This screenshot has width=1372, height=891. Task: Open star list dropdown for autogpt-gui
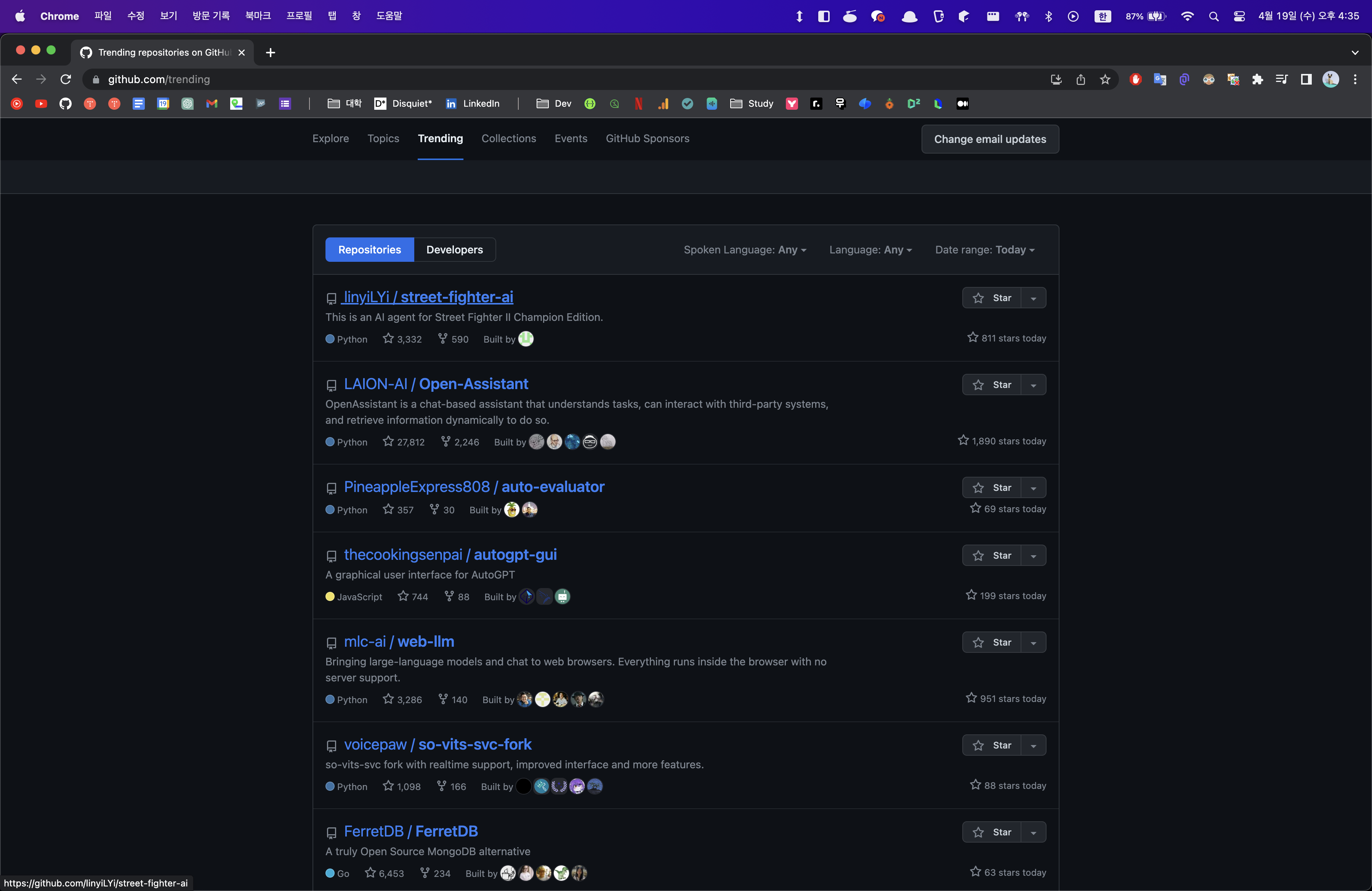coord(1034,556)
